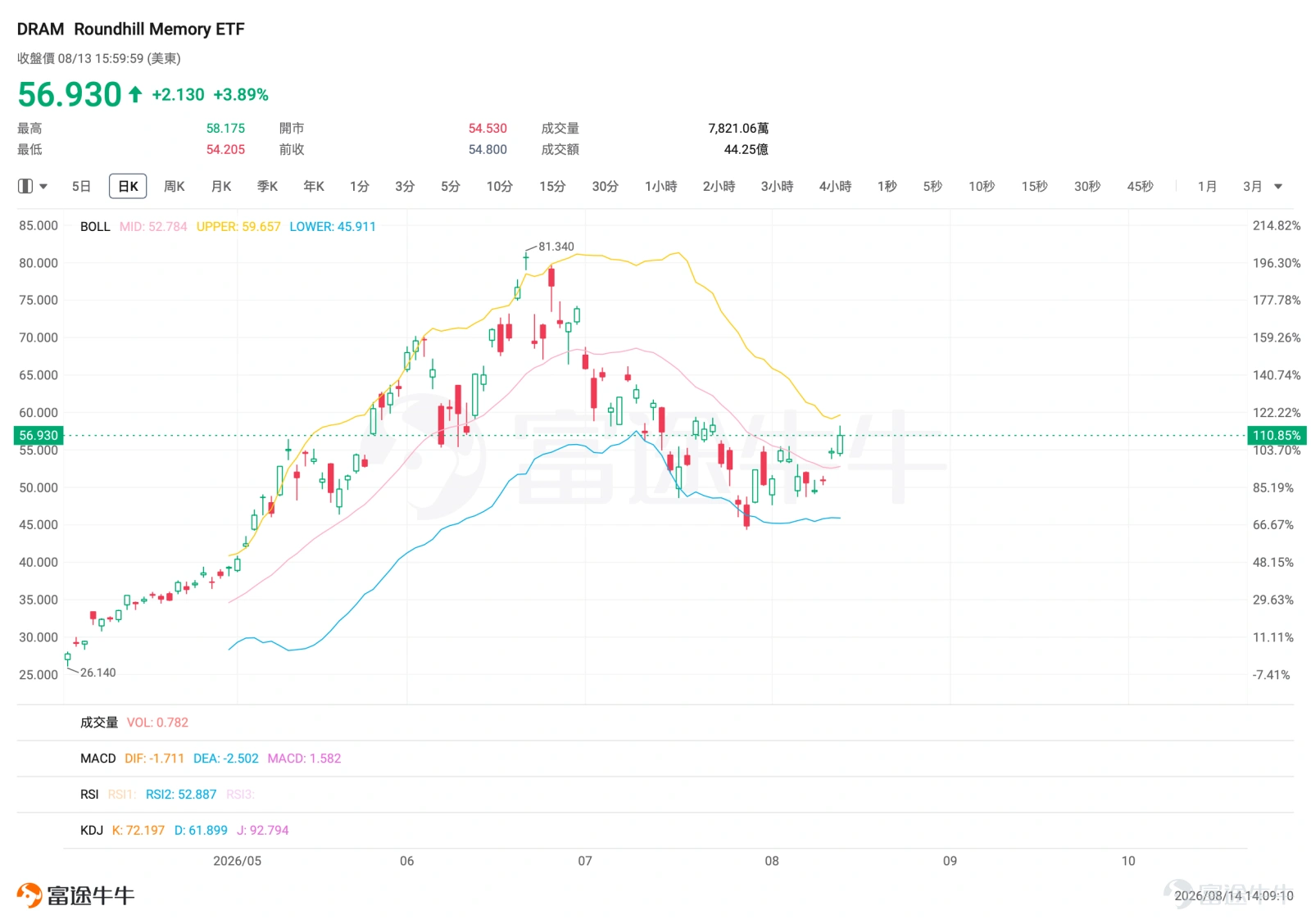Pick the 15分 interval tab
Image resolution: width=1311 pixels, height=924 pixels.
click(x=552, y=187)
